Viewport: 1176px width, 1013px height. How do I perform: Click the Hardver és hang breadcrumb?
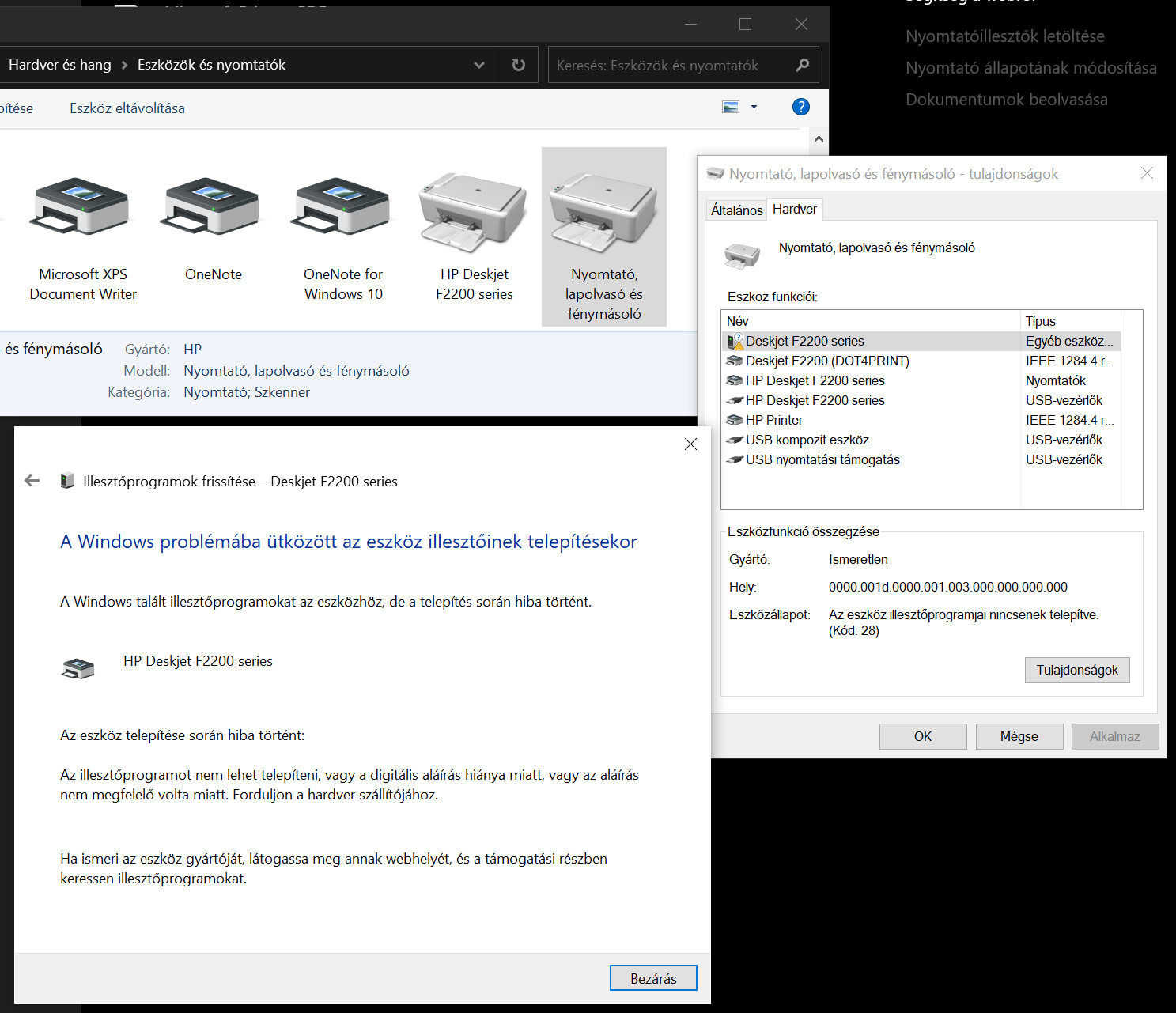point(60,65)
